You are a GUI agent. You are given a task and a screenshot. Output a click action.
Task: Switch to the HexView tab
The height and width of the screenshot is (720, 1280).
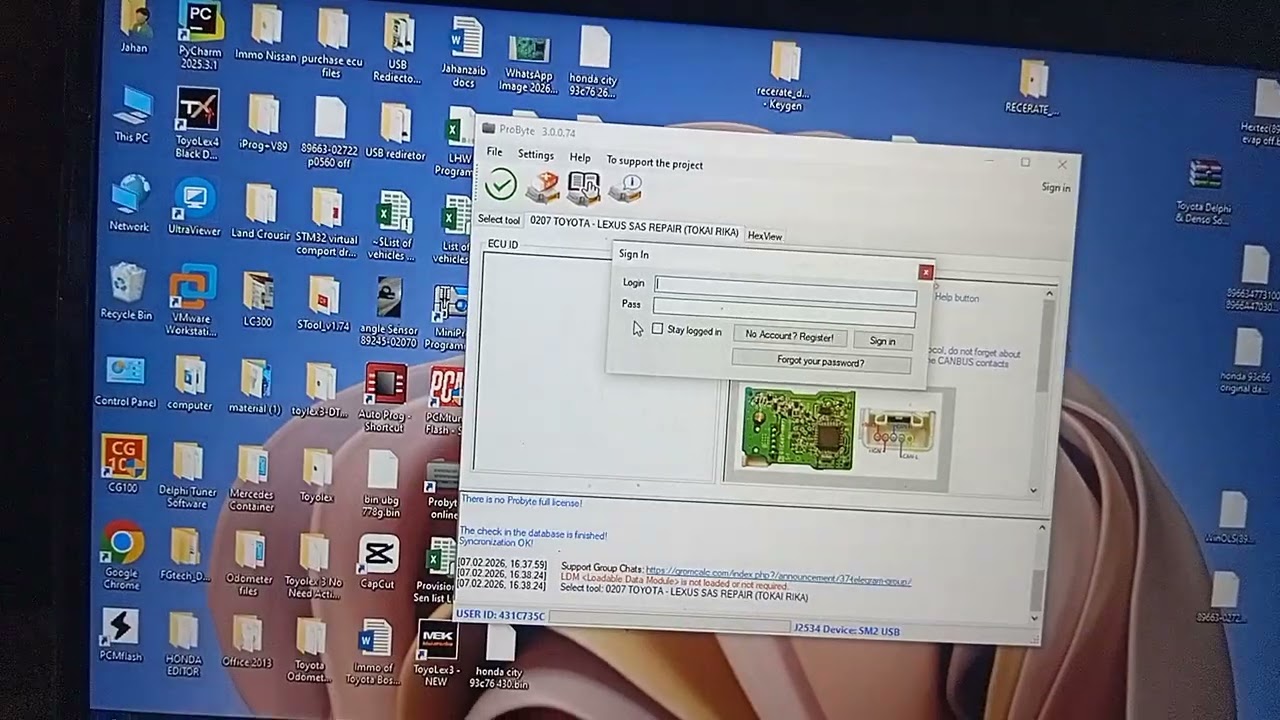[765, 236]
